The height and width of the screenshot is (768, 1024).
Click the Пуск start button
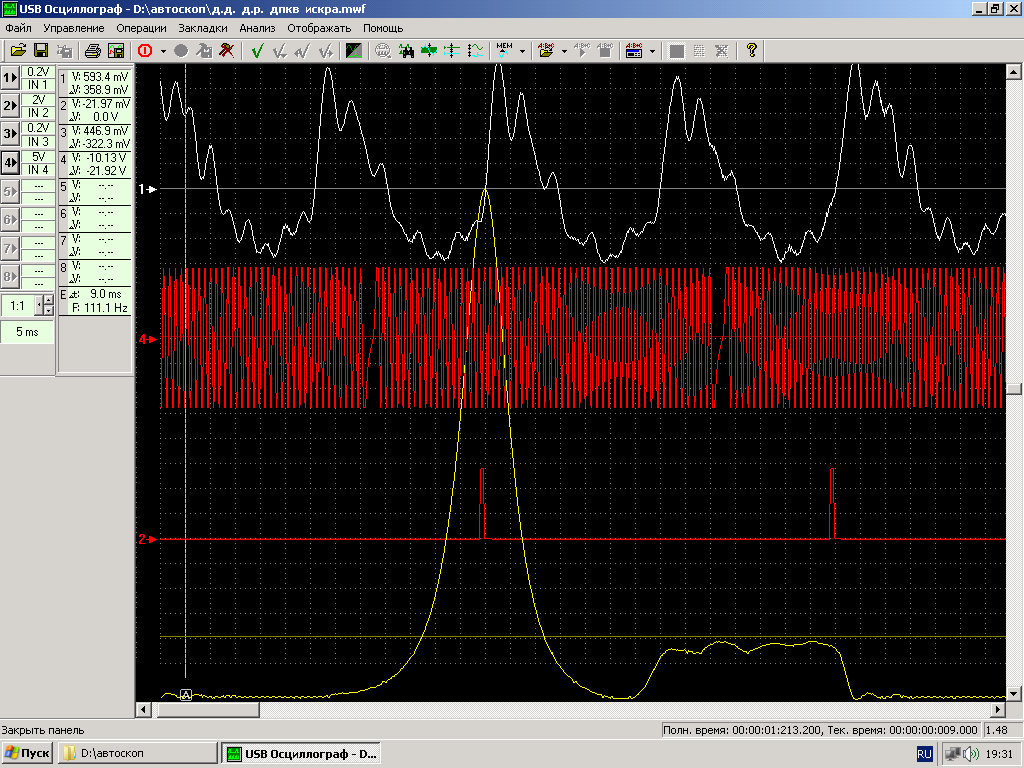click(x=27, y=753)
